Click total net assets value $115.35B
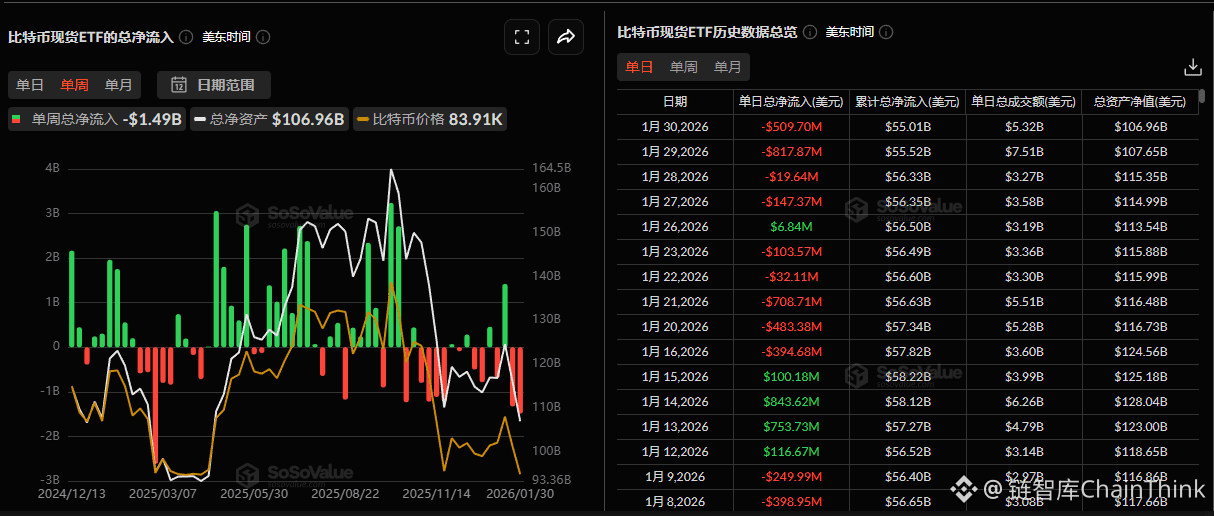The height and width of the screenshot is (516, 1214). 1140,177
